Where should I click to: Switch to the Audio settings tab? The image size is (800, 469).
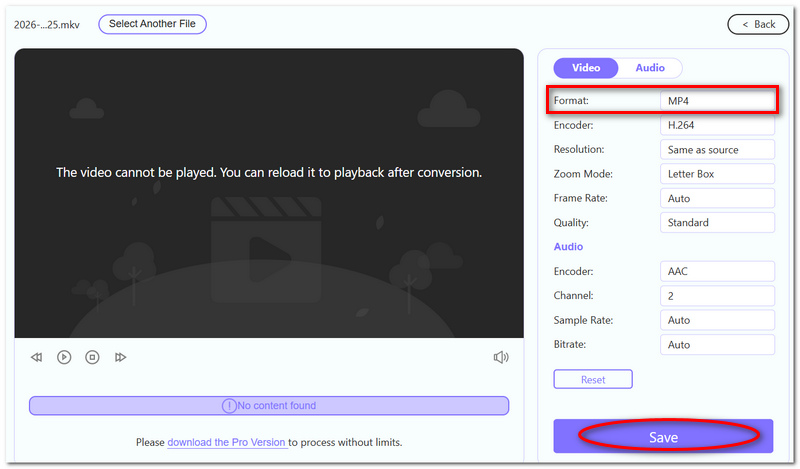[650, 68]
